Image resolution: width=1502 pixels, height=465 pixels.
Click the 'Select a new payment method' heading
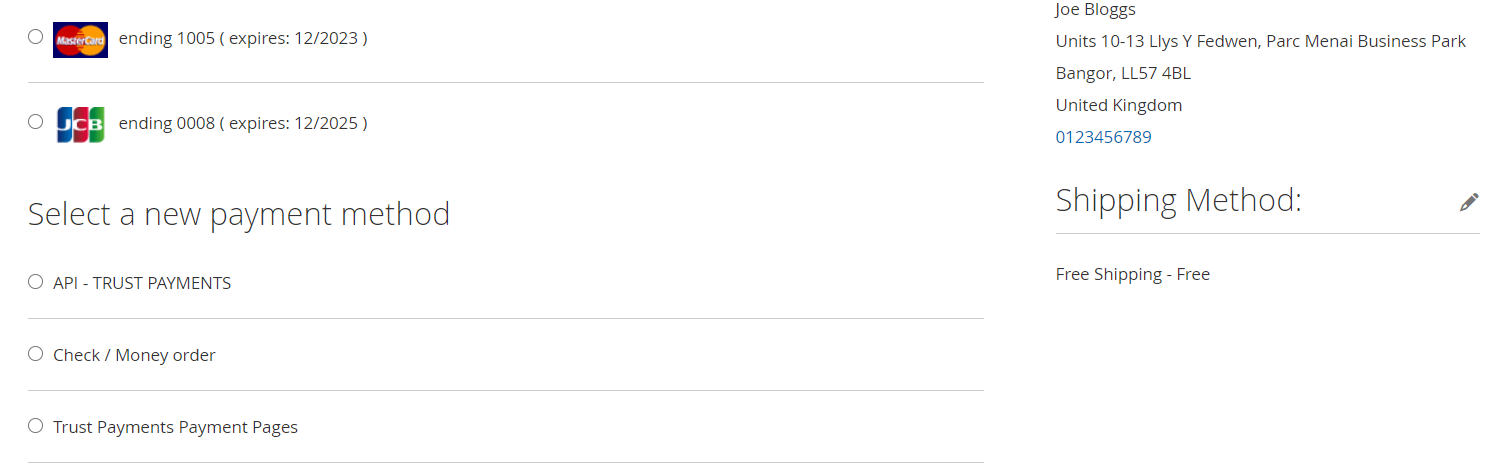[x=239, y=214]
